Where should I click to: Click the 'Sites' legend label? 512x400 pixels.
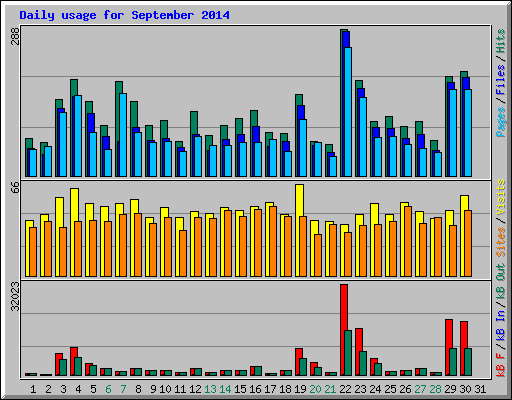tap(501, 242)
